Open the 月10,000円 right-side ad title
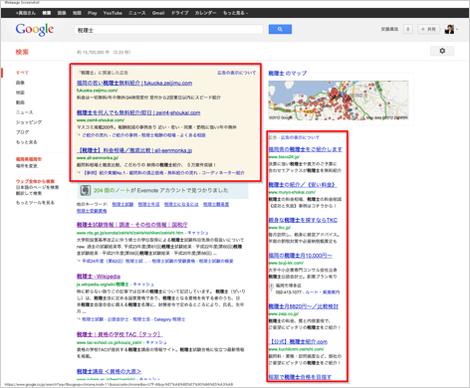 click(x=300, y=255)
